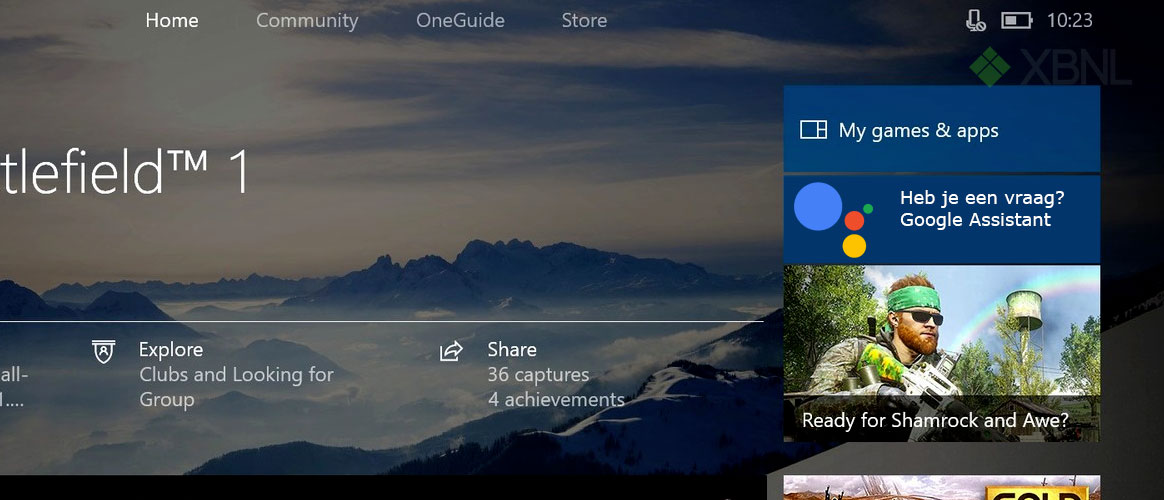Select the Battlefield 1 game title
The image size is (1164, 500).
(125, 173)
